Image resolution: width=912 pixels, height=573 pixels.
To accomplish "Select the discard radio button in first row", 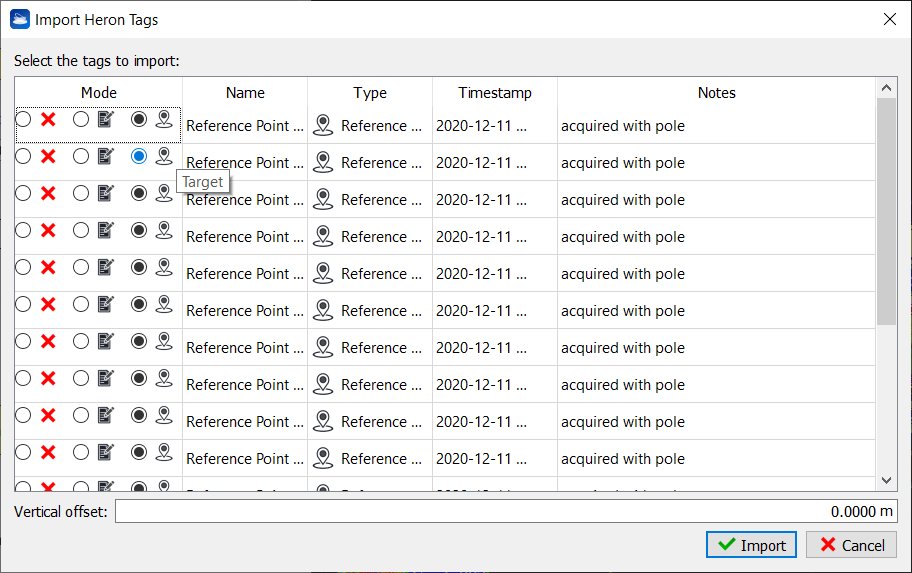I will (23, 120).
